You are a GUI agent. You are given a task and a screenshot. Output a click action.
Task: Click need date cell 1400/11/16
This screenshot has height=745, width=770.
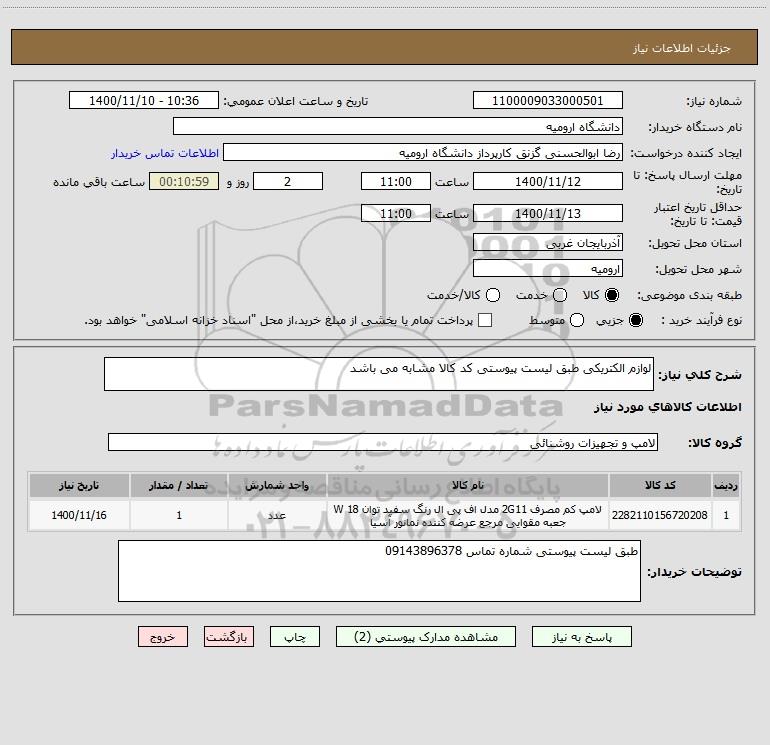pos(79,515)
